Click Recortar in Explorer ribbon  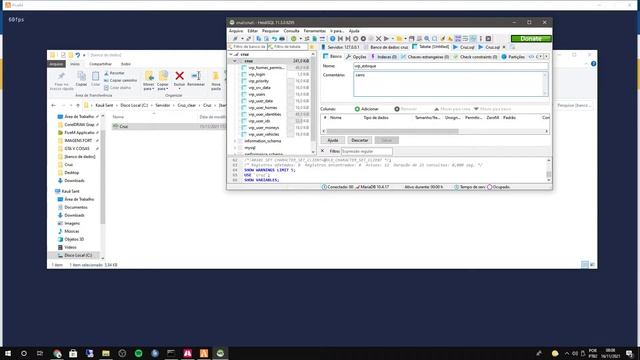point(114,73)
